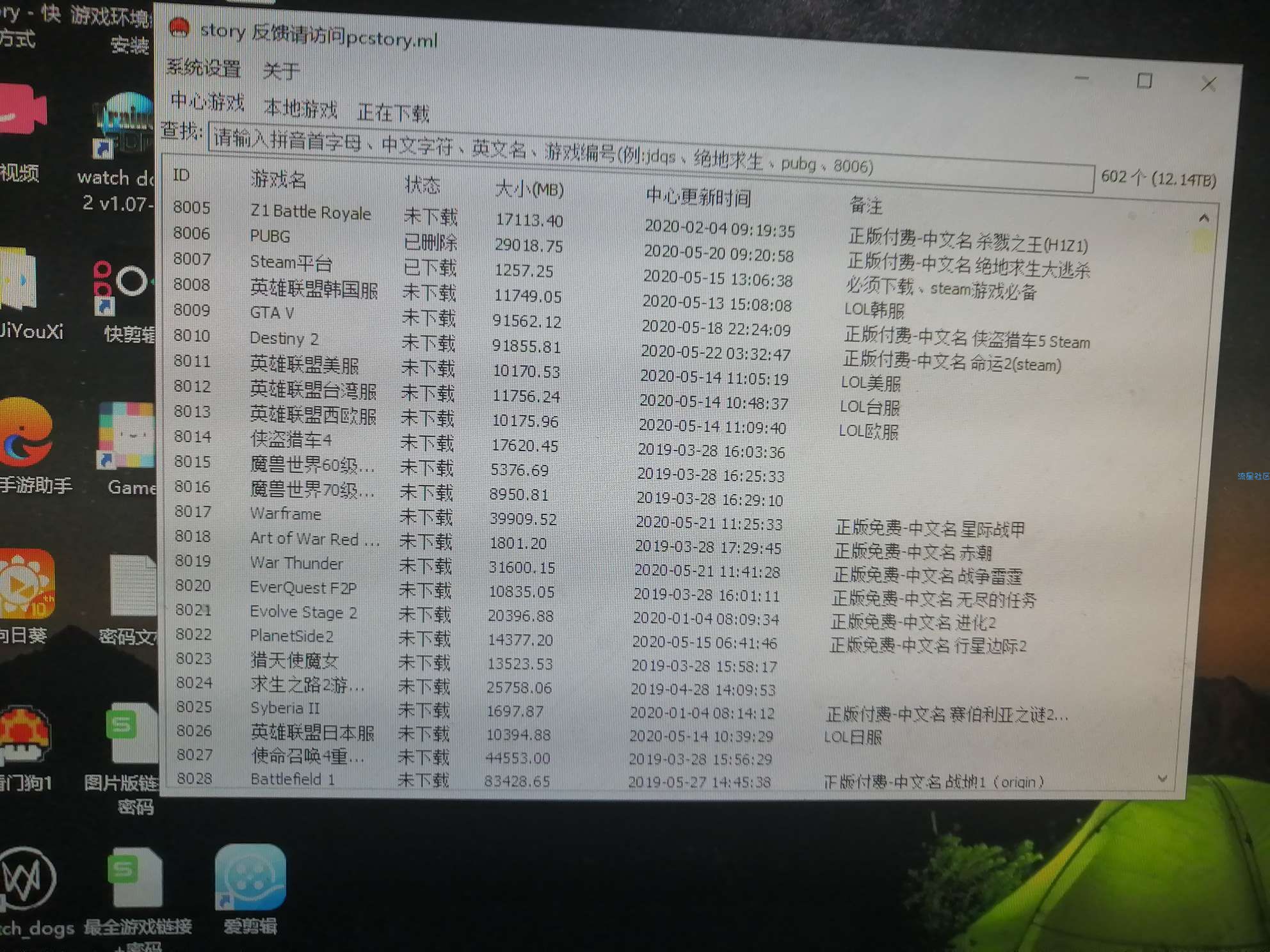Click the LOL韩服 remark text

tap(874, 310)
